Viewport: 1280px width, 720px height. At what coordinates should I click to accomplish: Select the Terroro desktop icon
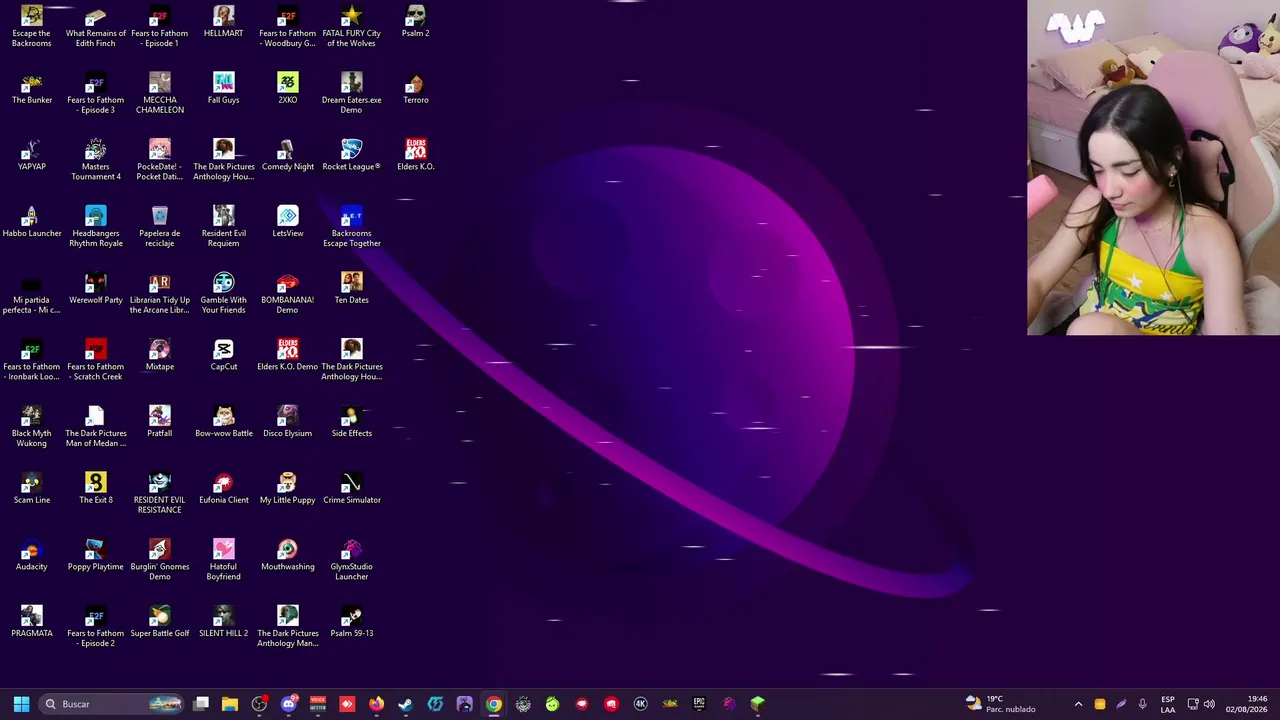[x=415, y=89]
